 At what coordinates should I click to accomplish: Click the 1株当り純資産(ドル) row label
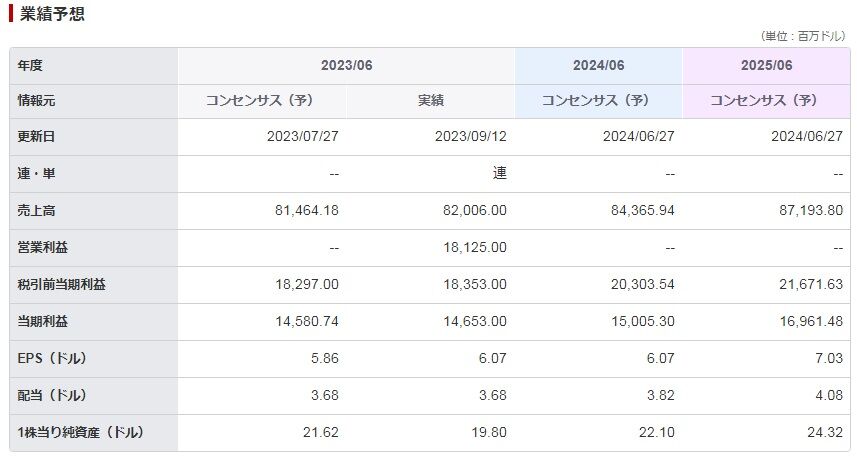point(80,432)
